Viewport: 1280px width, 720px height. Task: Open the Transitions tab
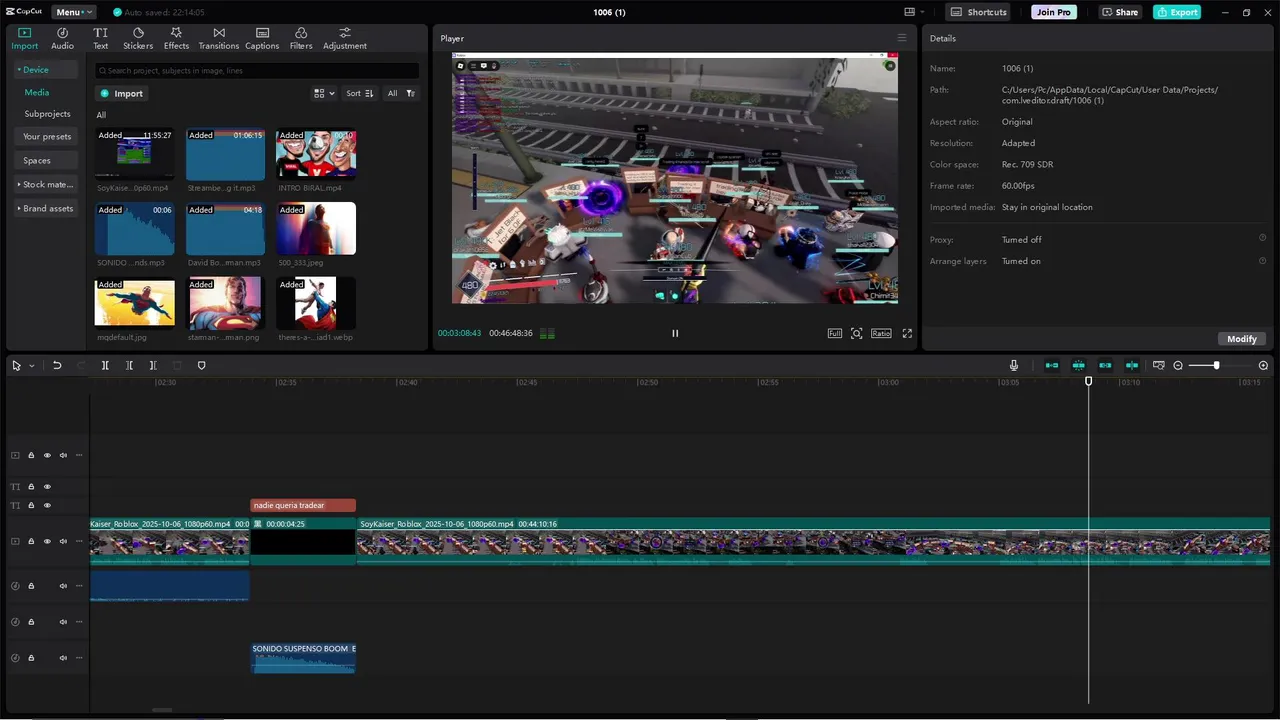point(218,39)
